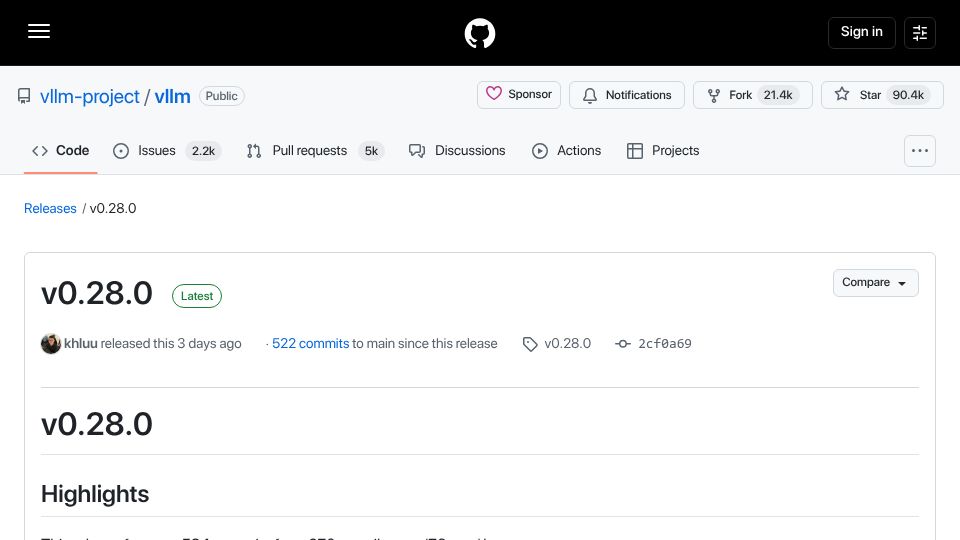Go to the GitHub homepage logo
The image size is (960, 540).
point(480,33)
